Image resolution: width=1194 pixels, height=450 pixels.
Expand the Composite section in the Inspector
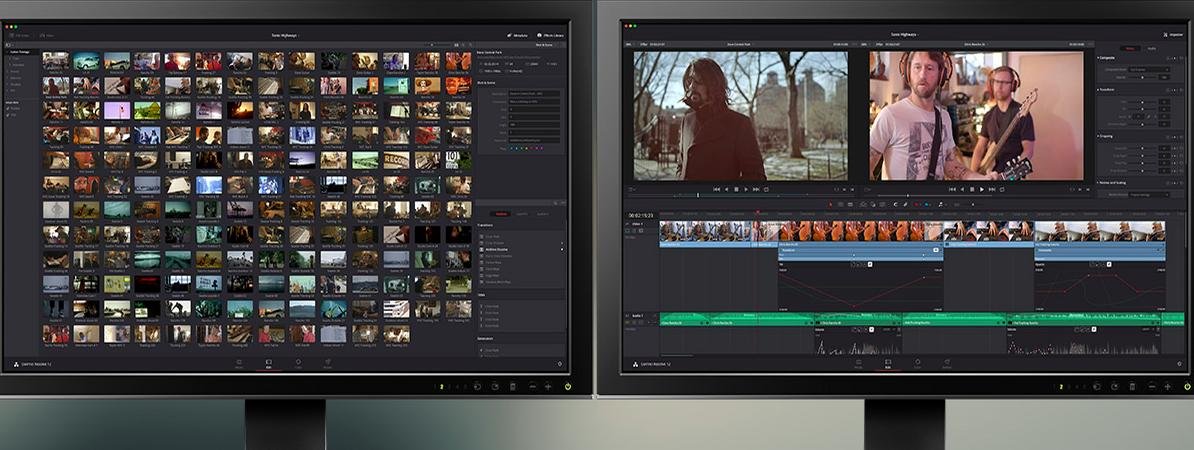coord(1100,58)
